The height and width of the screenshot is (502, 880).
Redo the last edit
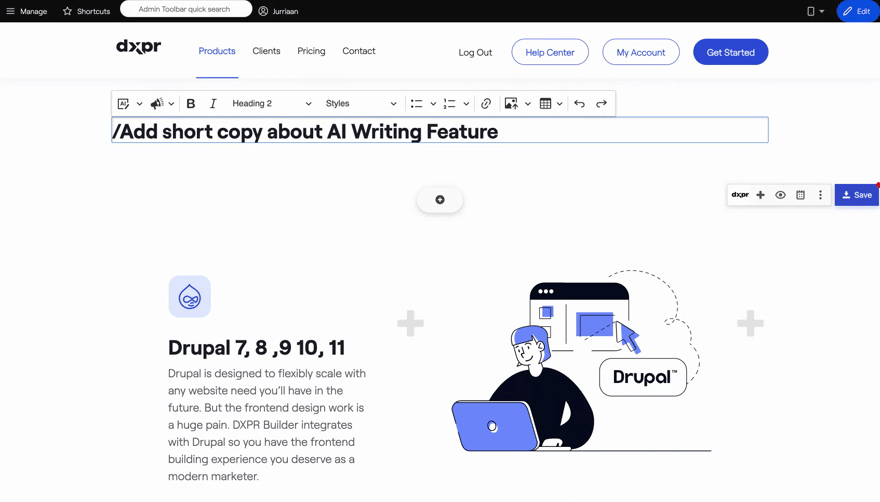601,104
